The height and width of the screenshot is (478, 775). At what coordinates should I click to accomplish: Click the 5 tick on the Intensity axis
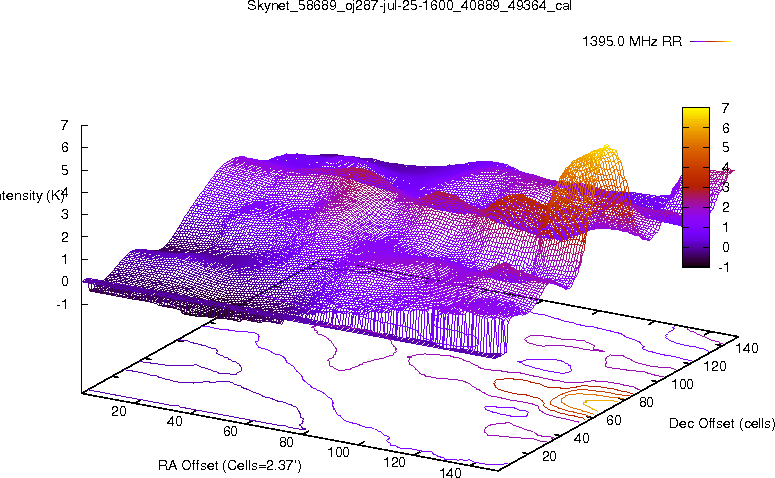[64, 170]
